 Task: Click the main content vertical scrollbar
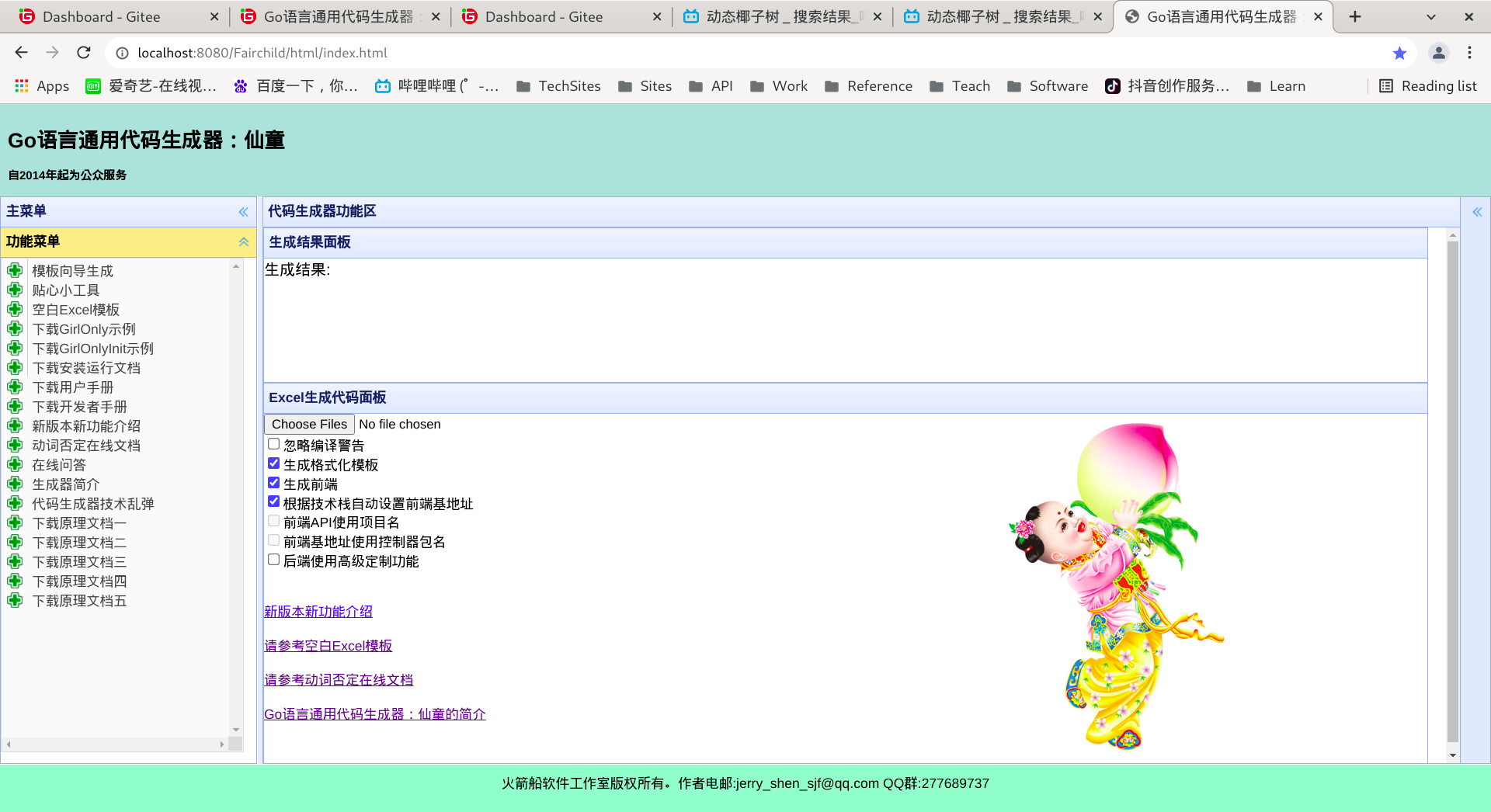[1452, 491]
